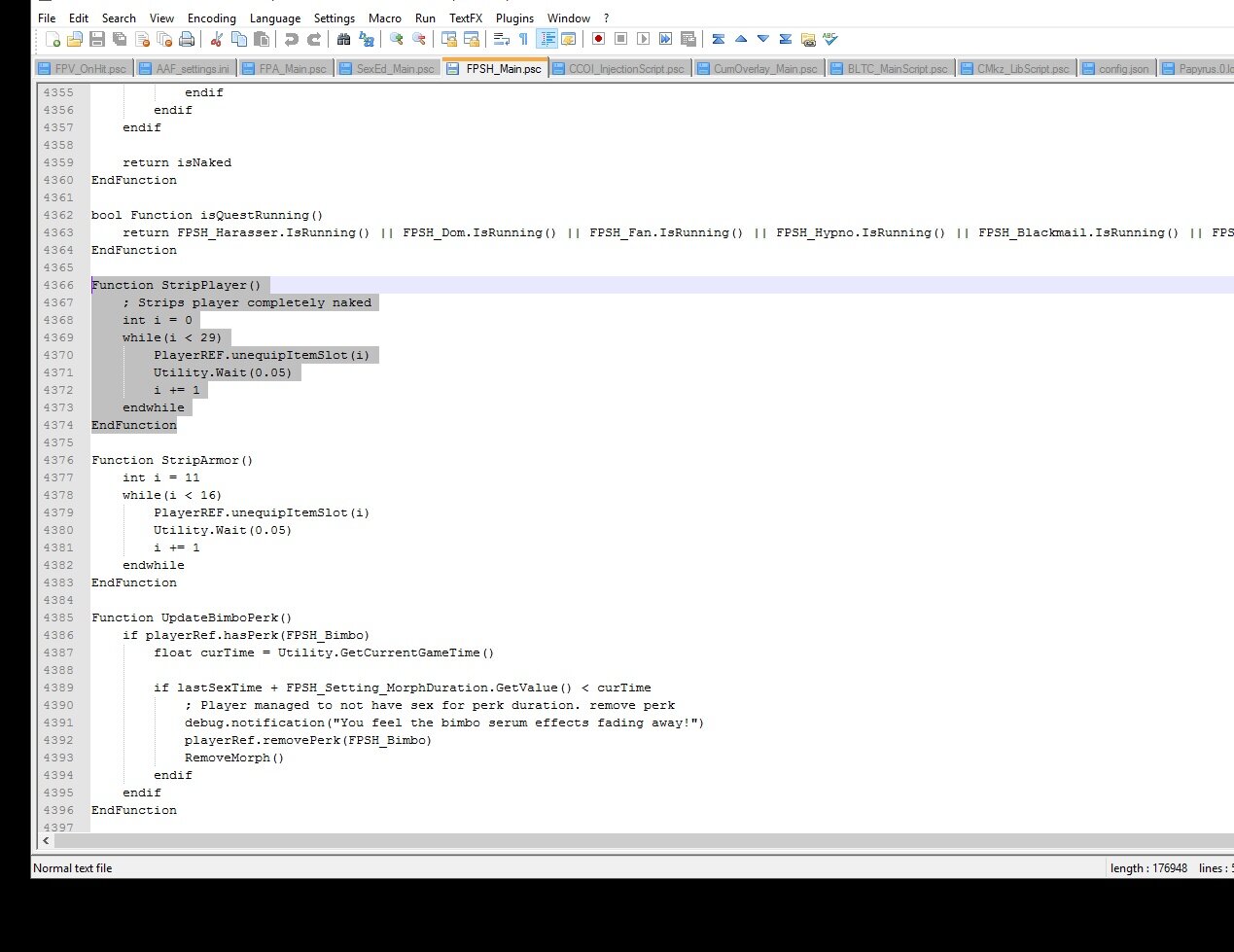Switch to the CCOI_InjectionScript.psc tab
Viewport: 1234px width, 952px height.
pos(620,68)
